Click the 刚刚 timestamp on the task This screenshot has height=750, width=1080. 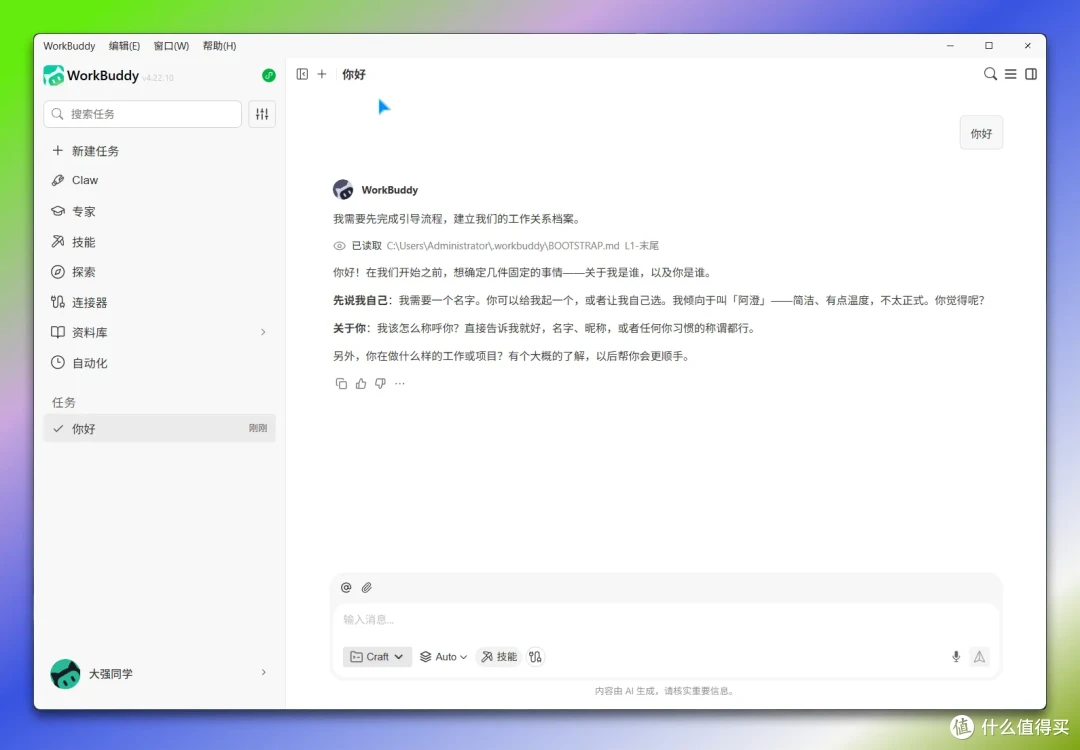click(258, 428)
